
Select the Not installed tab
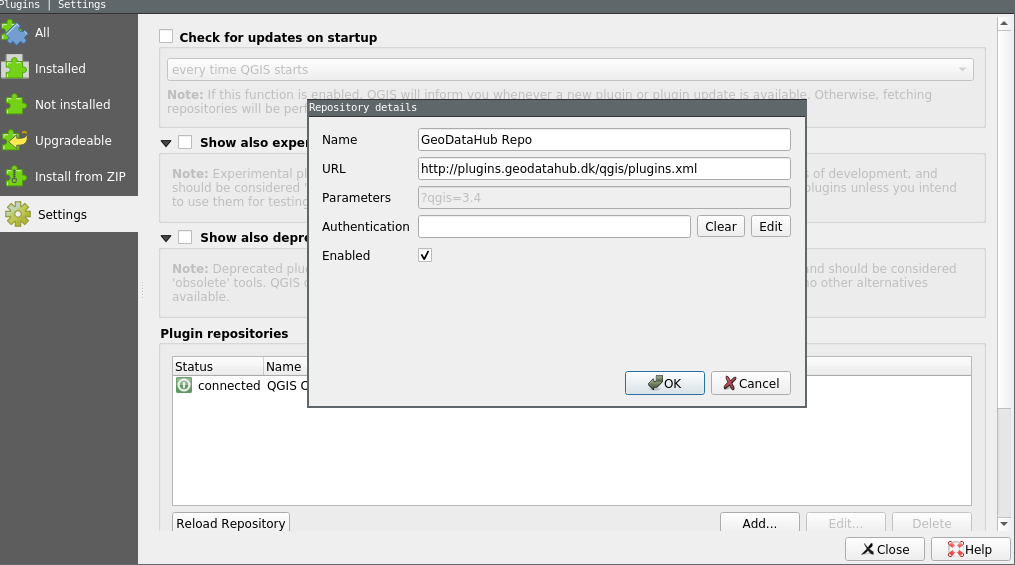pyautogui.click(x=69, y=104)
